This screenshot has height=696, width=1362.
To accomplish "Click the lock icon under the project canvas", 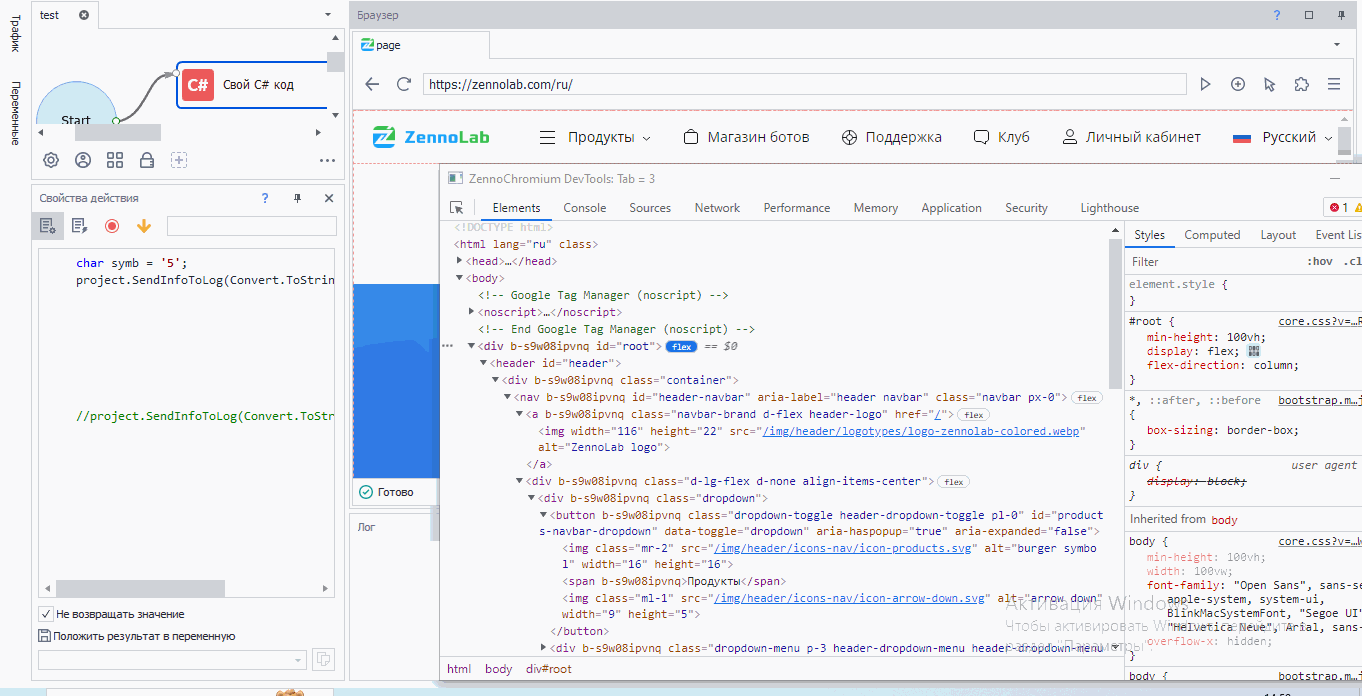I will 147,160.
